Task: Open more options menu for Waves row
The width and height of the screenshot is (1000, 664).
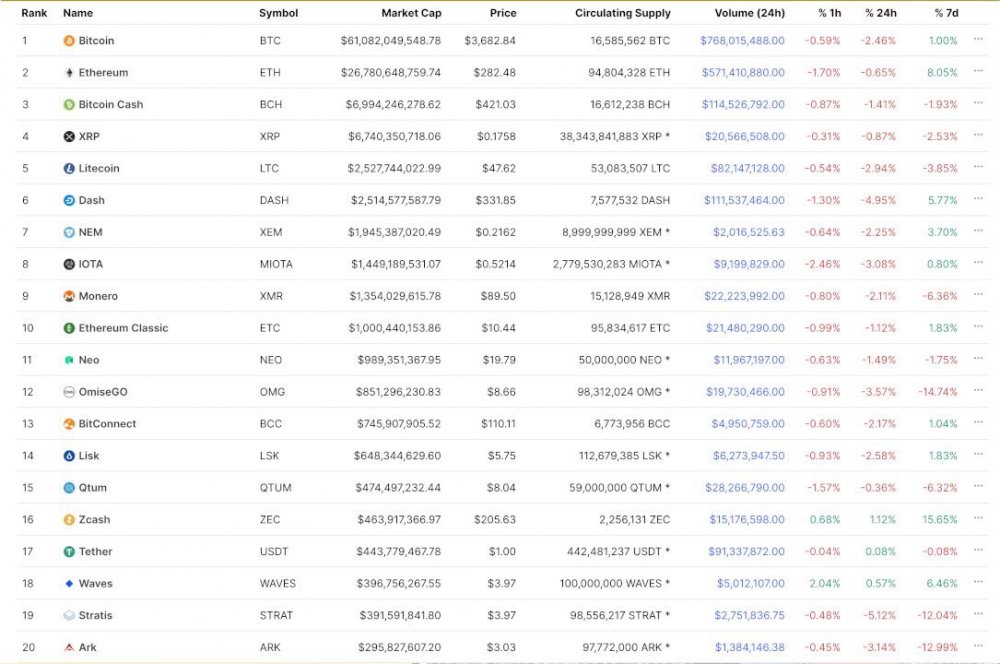Action: (x=978, y=581)
